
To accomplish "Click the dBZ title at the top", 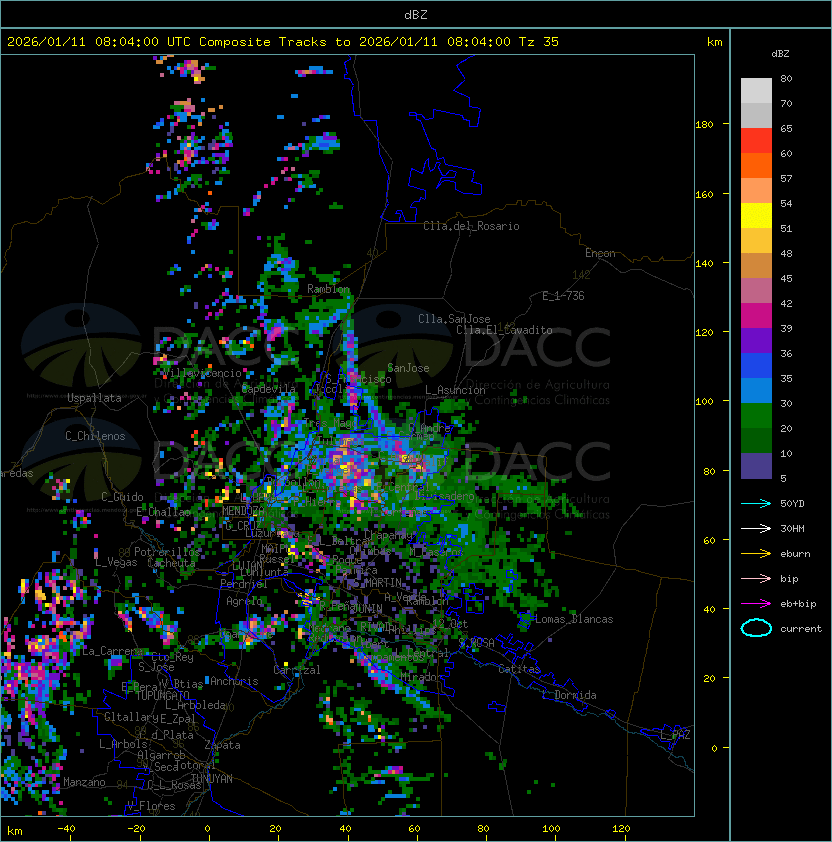I will 416,15.
